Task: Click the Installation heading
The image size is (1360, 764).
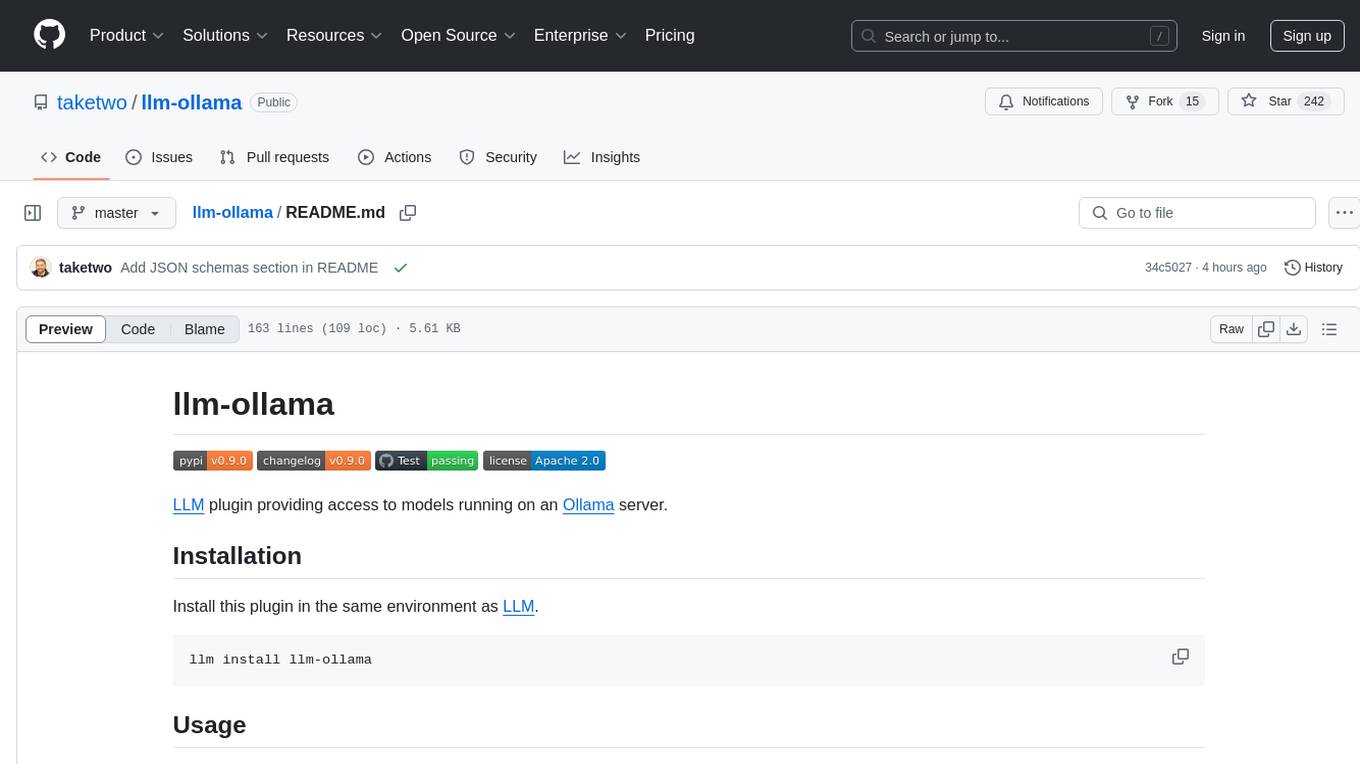Action: pyautogui.click(x=237, y=556)
